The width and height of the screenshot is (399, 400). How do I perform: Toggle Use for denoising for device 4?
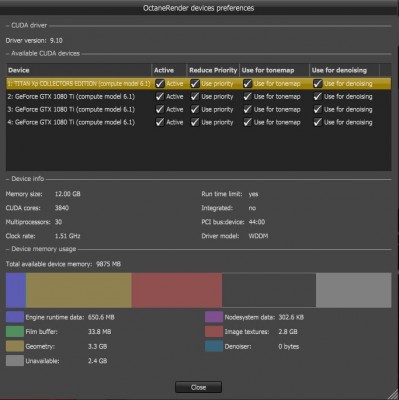coord(318,122)
